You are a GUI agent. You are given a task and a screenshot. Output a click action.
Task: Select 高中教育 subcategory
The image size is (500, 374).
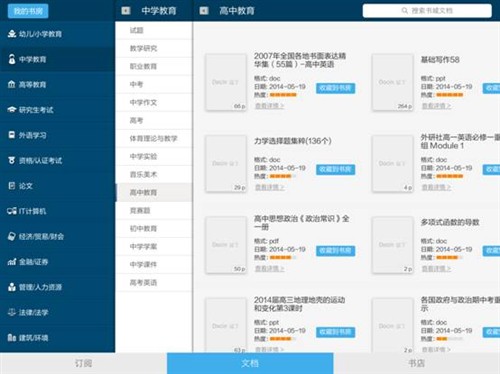point(154,192)
